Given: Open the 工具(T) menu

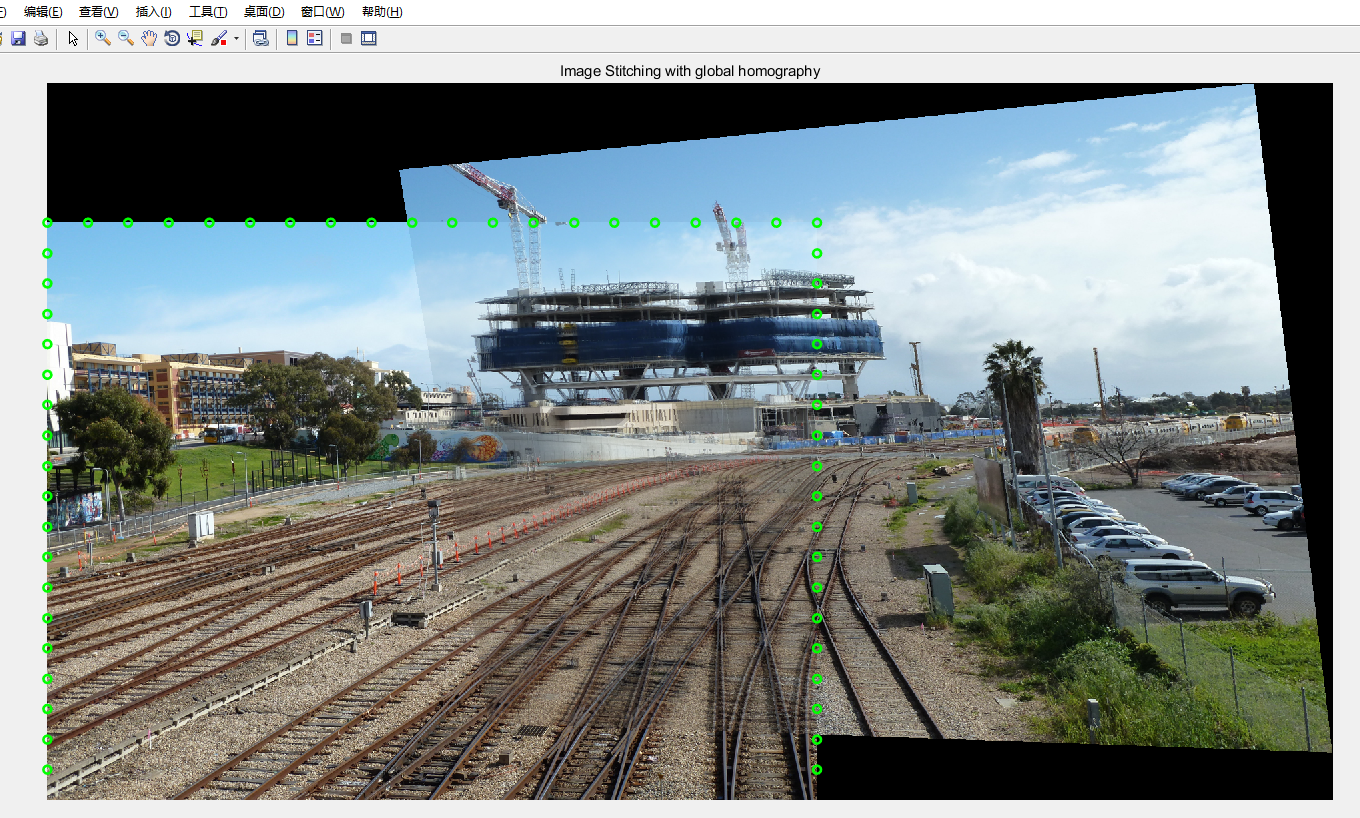Looking at the screenshot, I should (x=207, y=12).
